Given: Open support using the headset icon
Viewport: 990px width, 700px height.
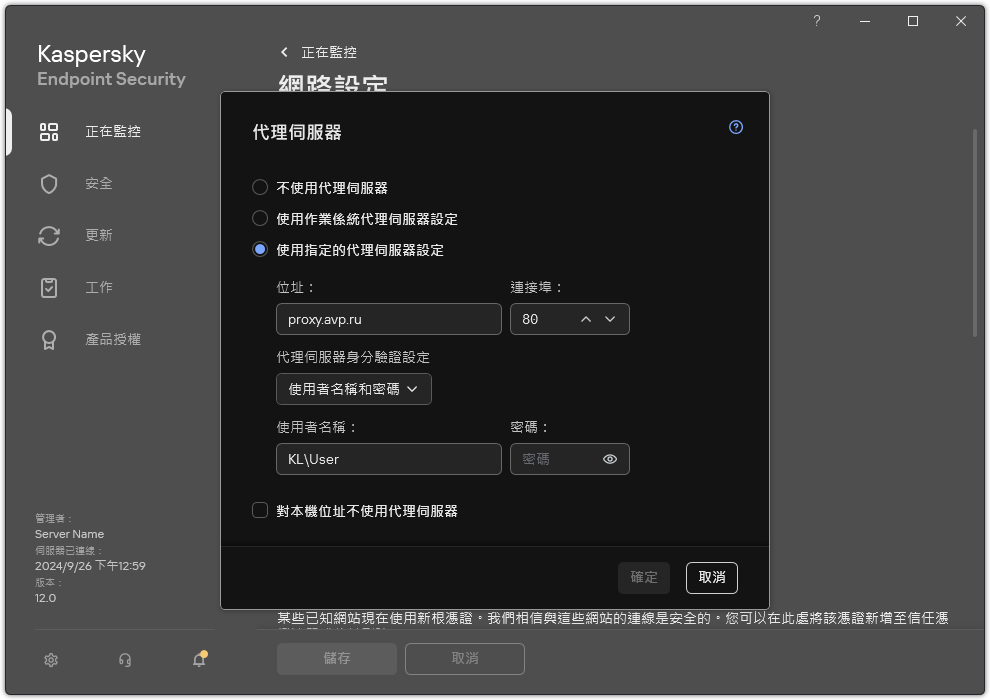Looking at the screenshot, I should [123, 660].
